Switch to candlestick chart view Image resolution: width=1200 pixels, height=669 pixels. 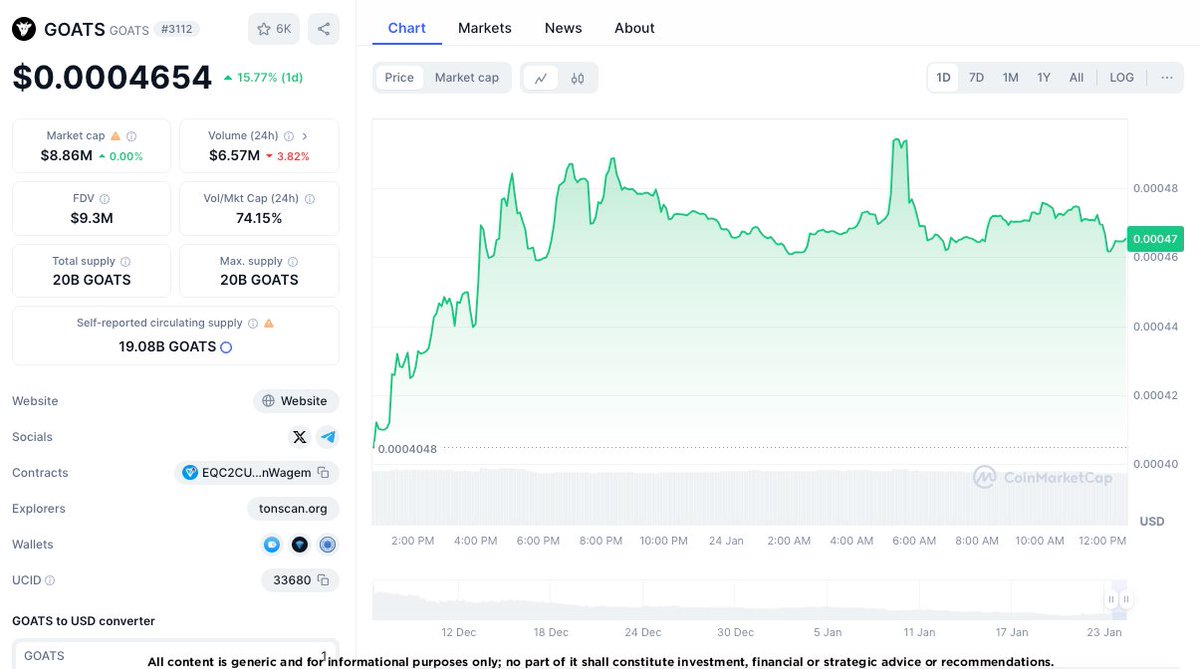[577, 78]
